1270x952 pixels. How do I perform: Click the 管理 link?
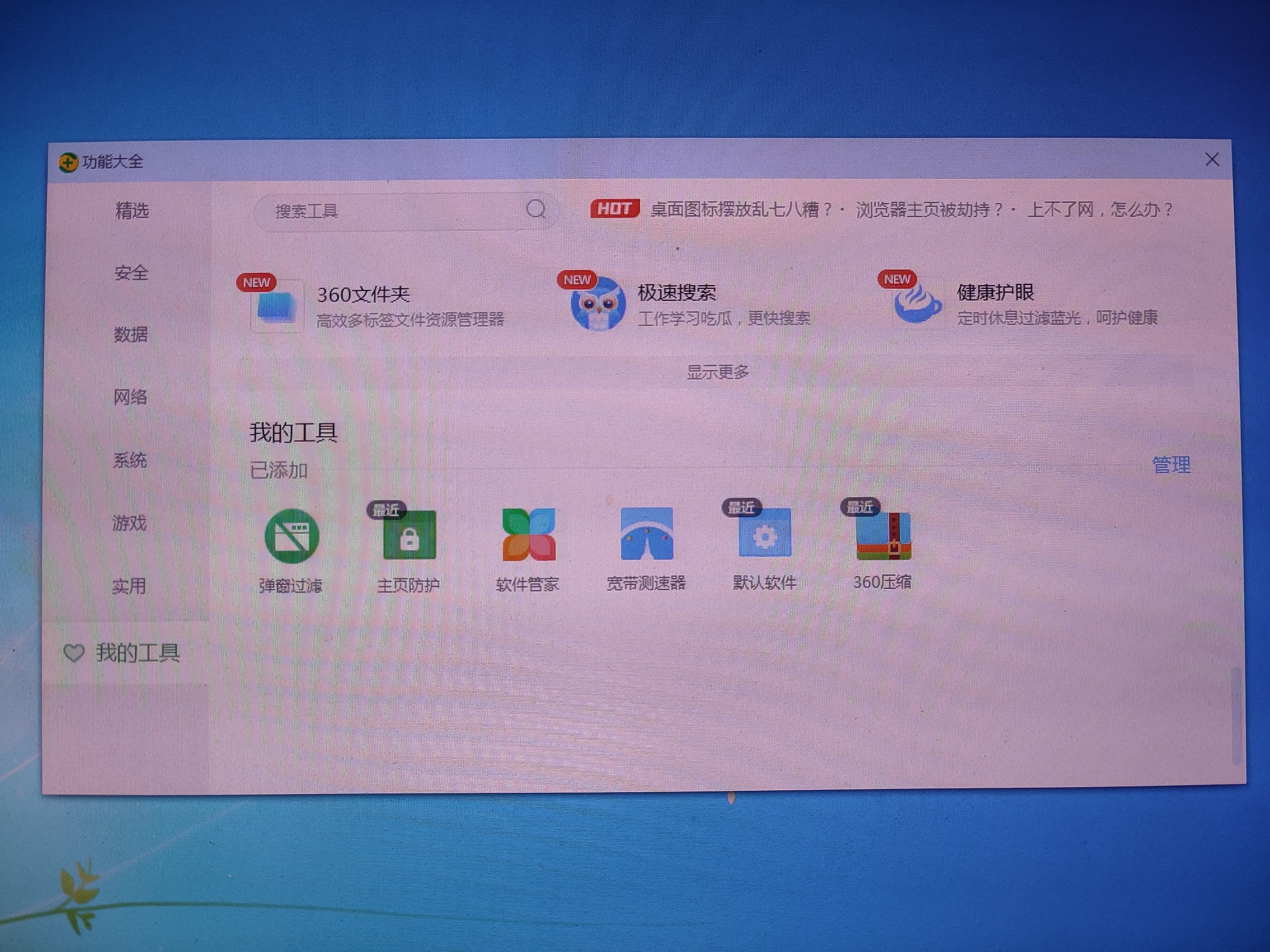coord(1172,465)
